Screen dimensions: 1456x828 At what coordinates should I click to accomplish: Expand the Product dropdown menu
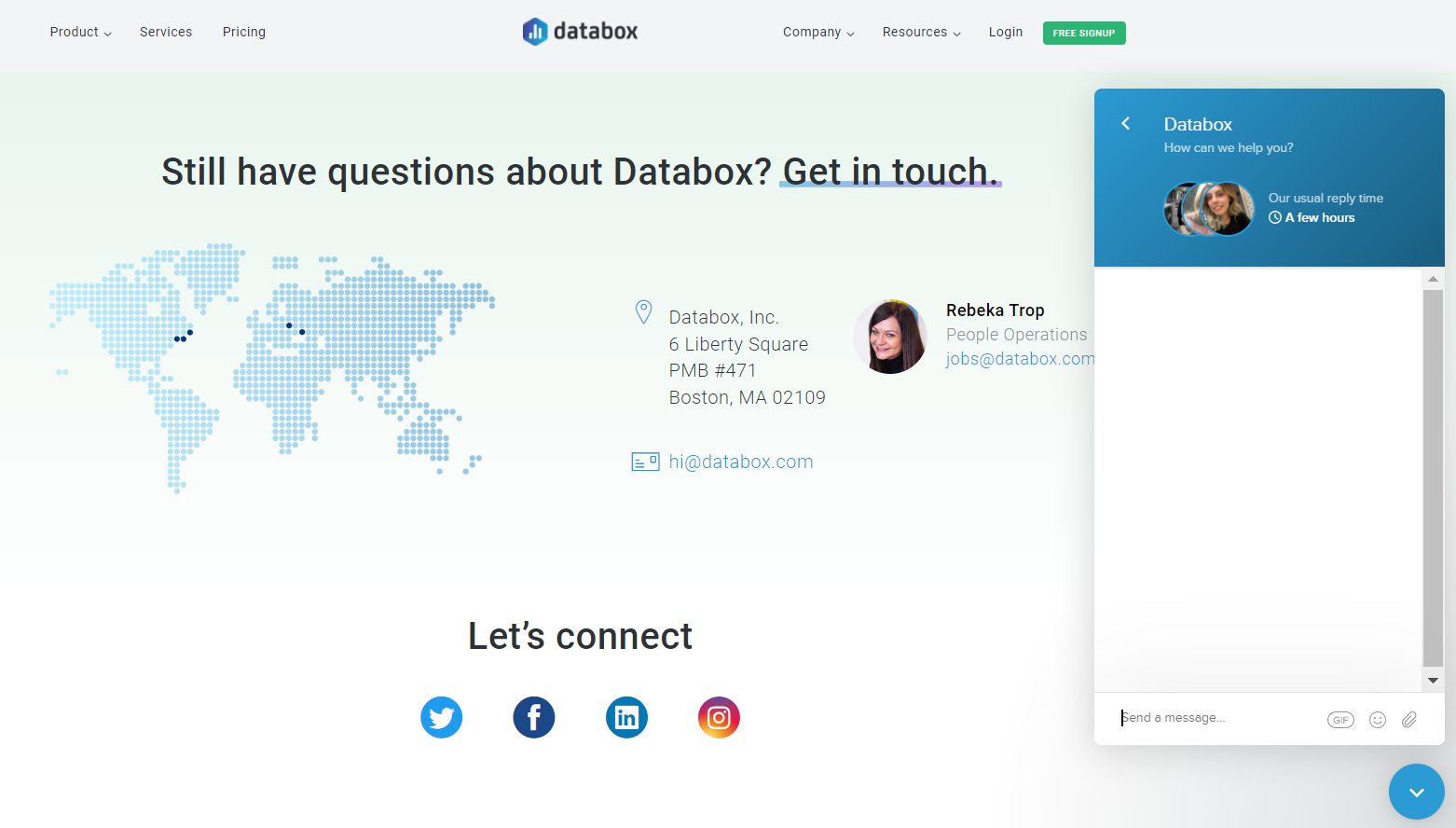(x=81, y=32)
